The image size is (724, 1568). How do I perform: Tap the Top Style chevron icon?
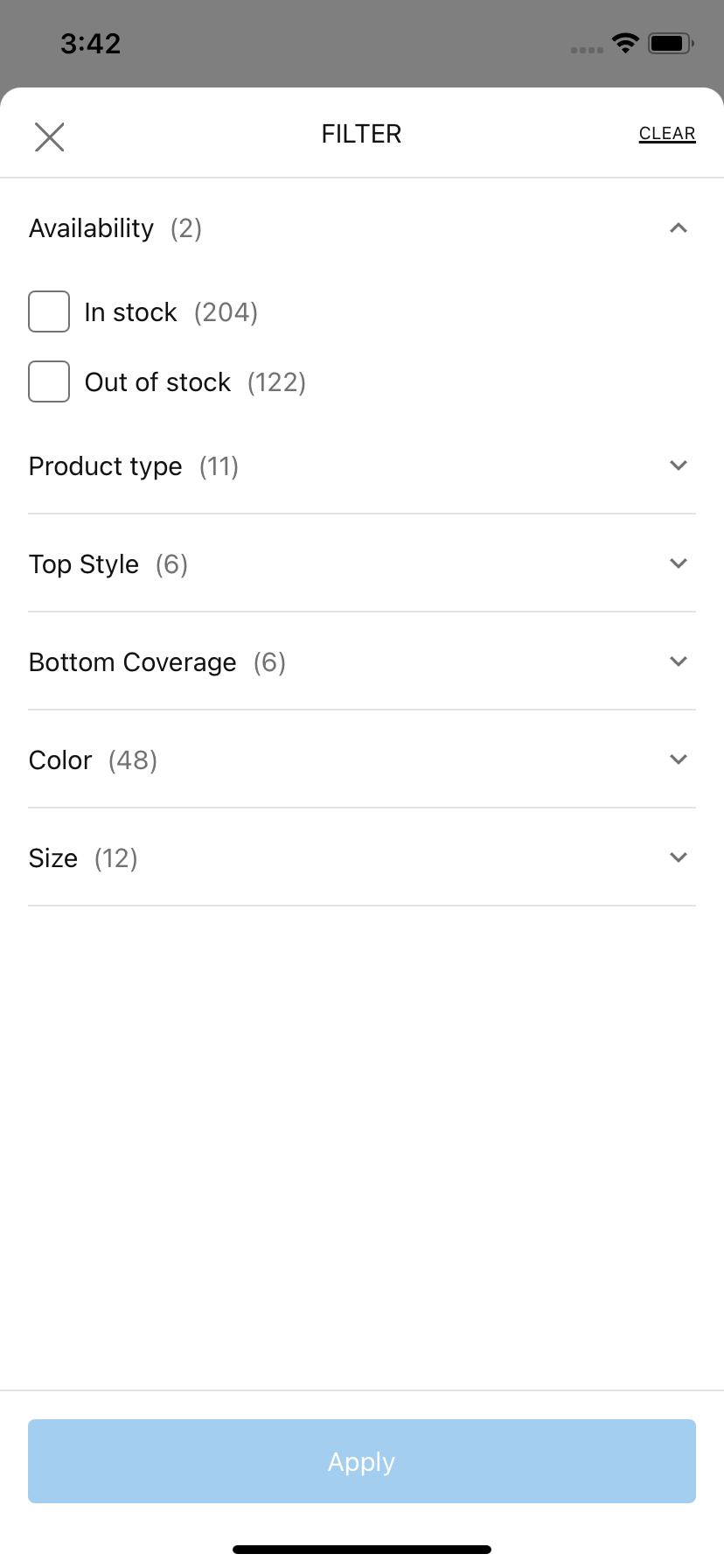678,563
